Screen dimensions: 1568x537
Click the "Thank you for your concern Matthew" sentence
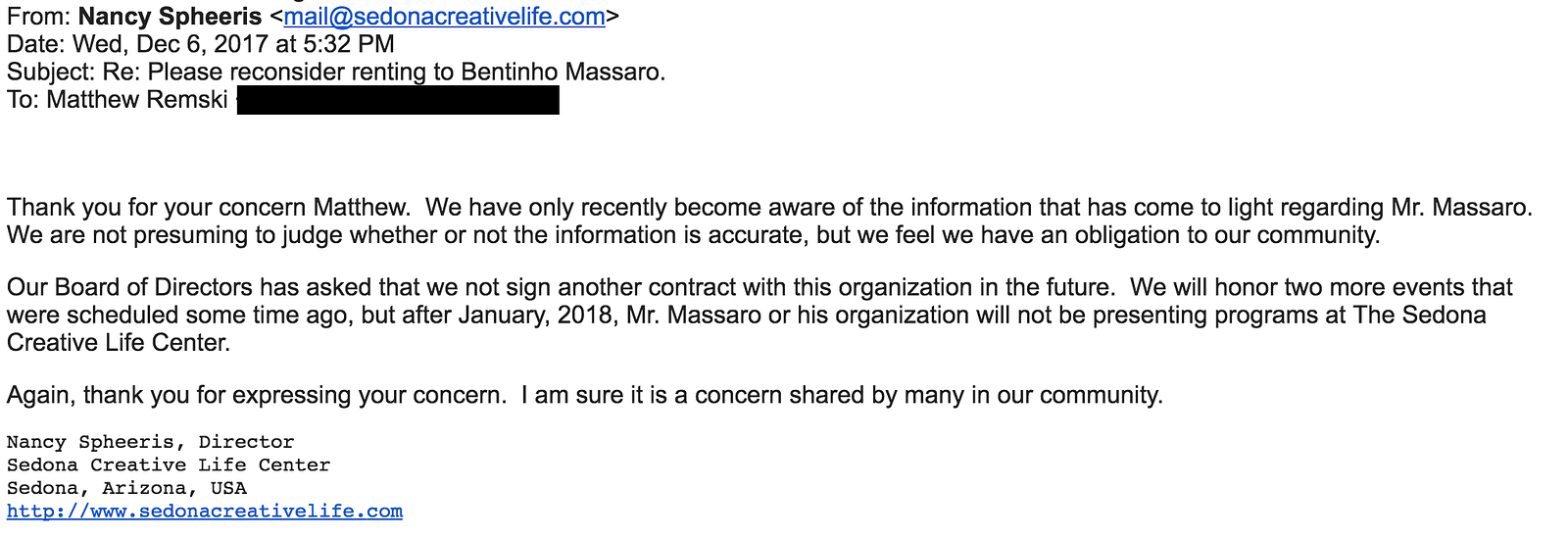pos(208,208)
